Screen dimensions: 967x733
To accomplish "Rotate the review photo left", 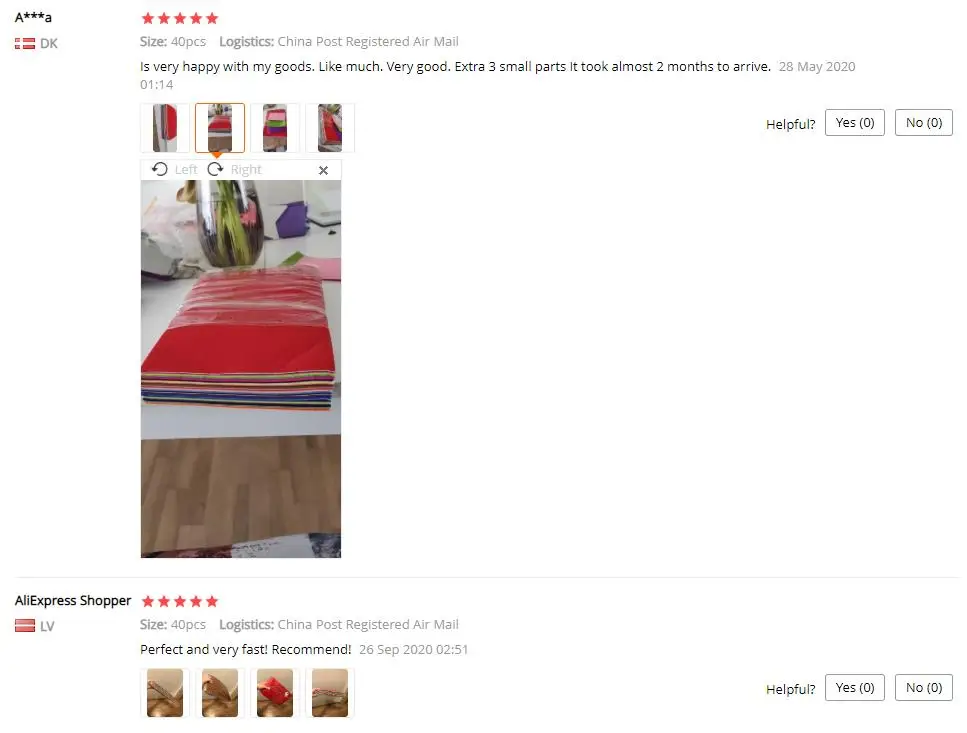I will 175,170.
